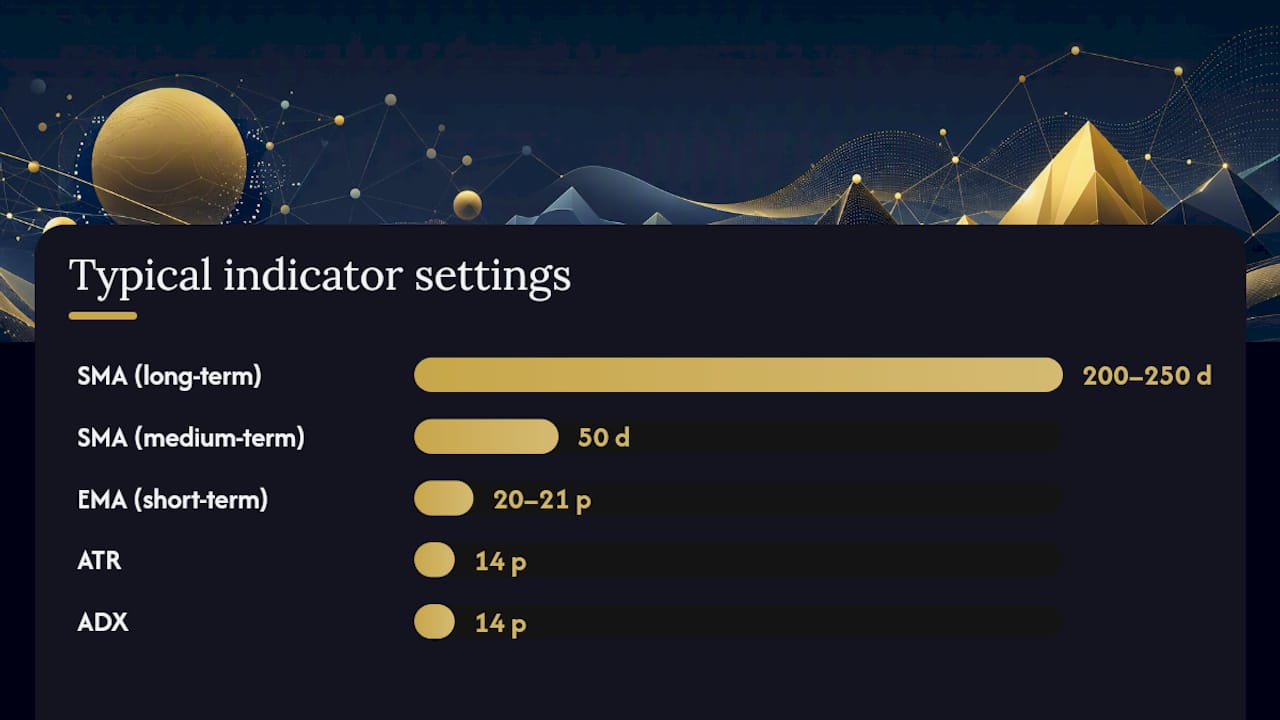The image size is (1280, 720).
Task: Click the SMA medium-term gold bar
Action: [x=486, y=437]
